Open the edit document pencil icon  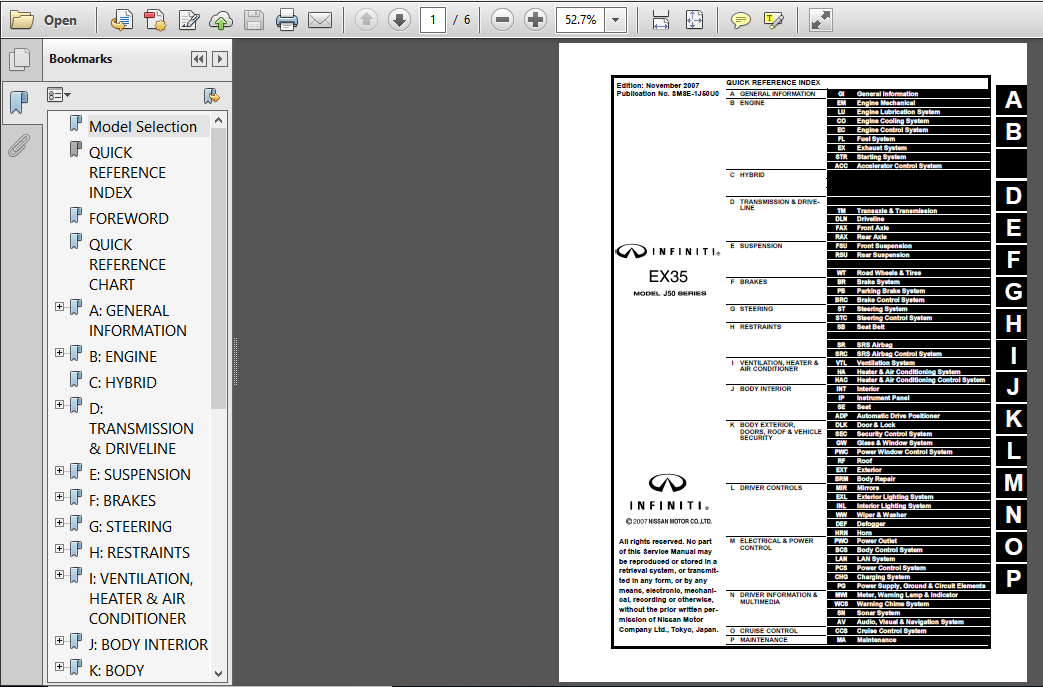(189, 20)
